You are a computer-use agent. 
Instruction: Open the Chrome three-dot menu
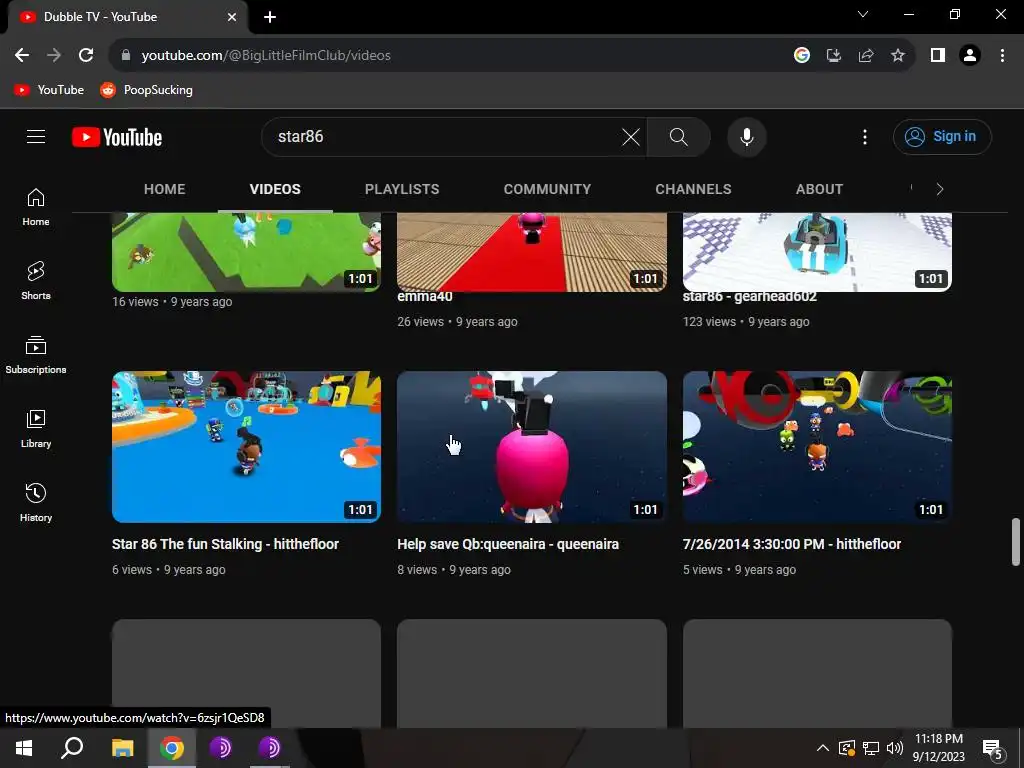(1002, 56)
